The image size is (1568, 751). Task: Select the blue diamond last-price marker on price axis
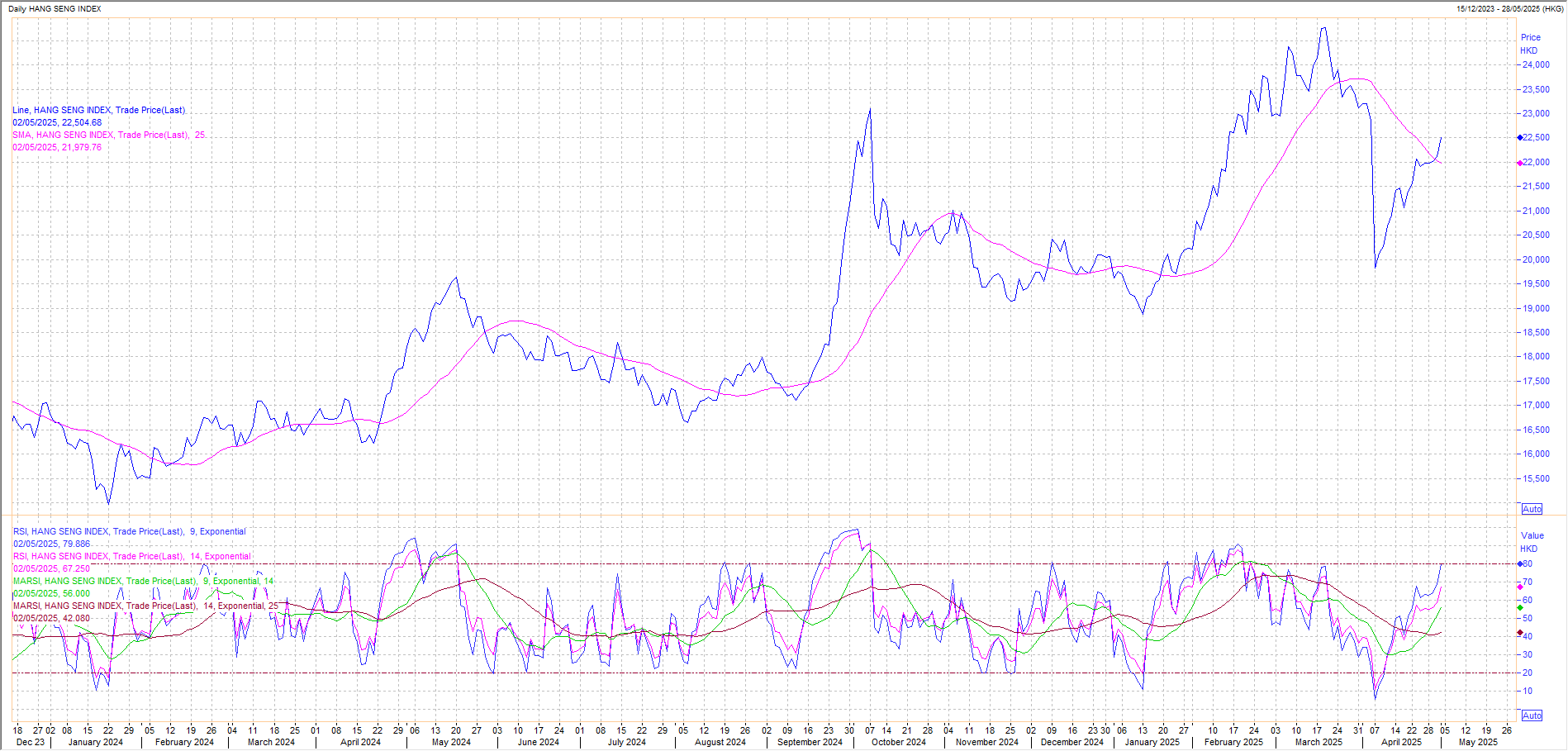pyautogui.click(x=1520, y=138)
